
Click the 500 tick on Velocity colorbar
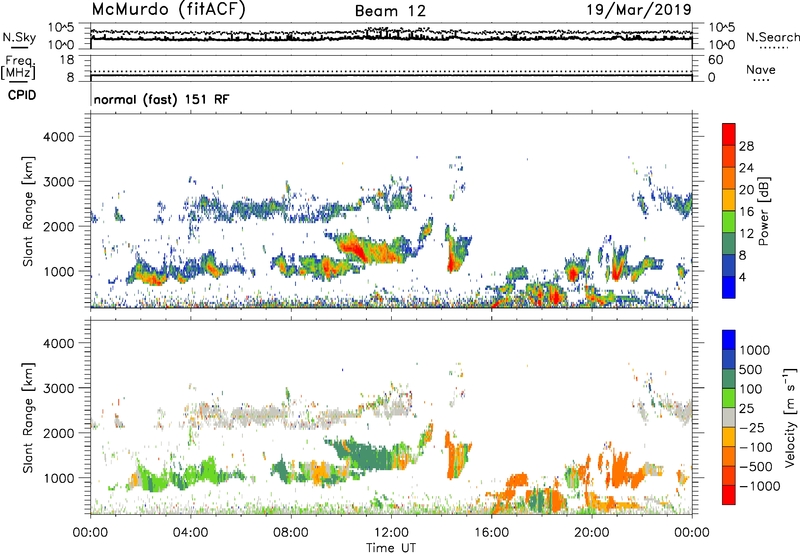[x=751, y=369]
